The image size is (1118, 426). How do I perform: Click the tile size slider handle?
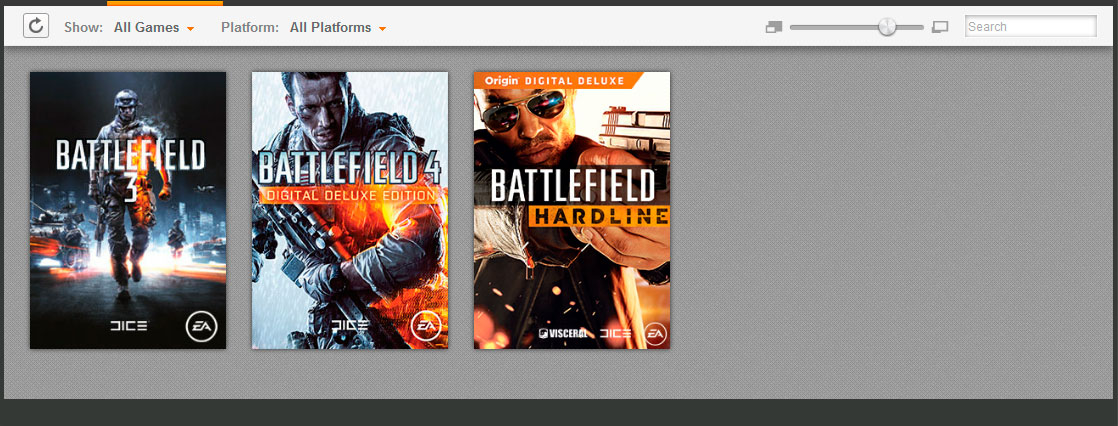(887, 27)
